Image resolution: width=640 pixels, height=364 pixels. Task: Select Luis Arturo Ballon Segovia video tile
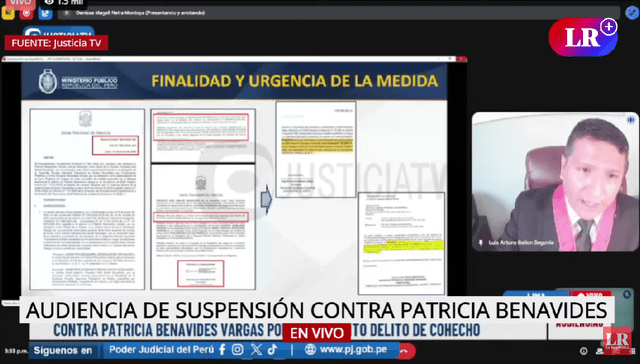click(555, 182)
